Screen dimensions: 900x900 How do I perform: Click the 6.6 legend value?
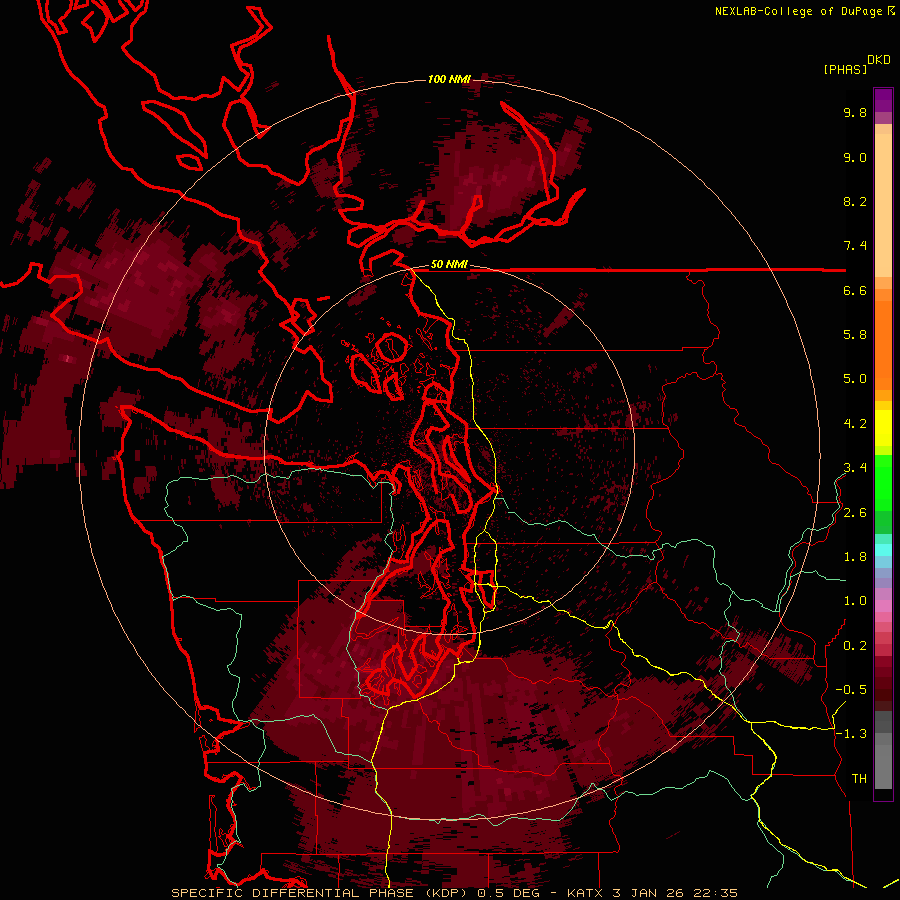855,290
